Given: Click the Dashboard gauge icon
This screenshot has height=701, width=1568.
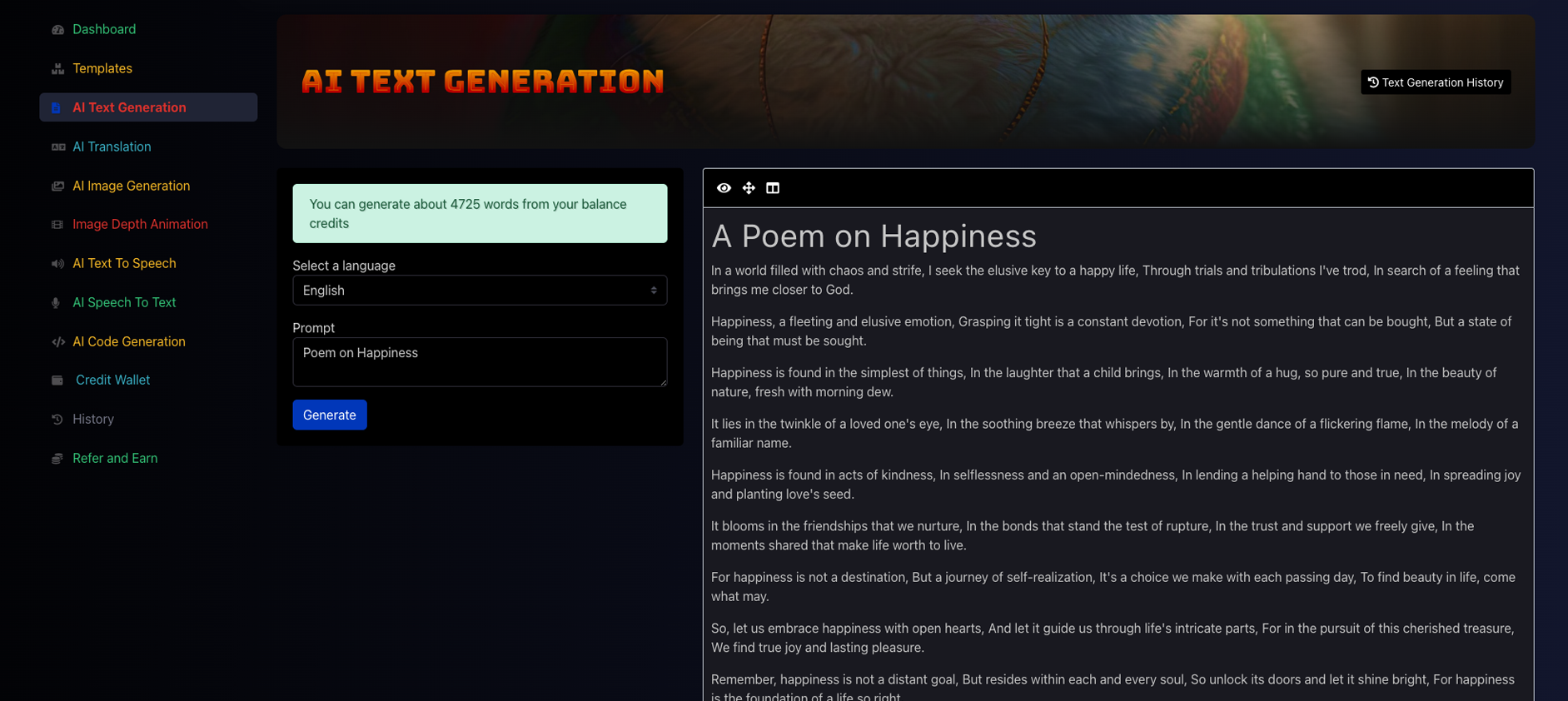Looking at the screenshot, I should coord(57,30).
